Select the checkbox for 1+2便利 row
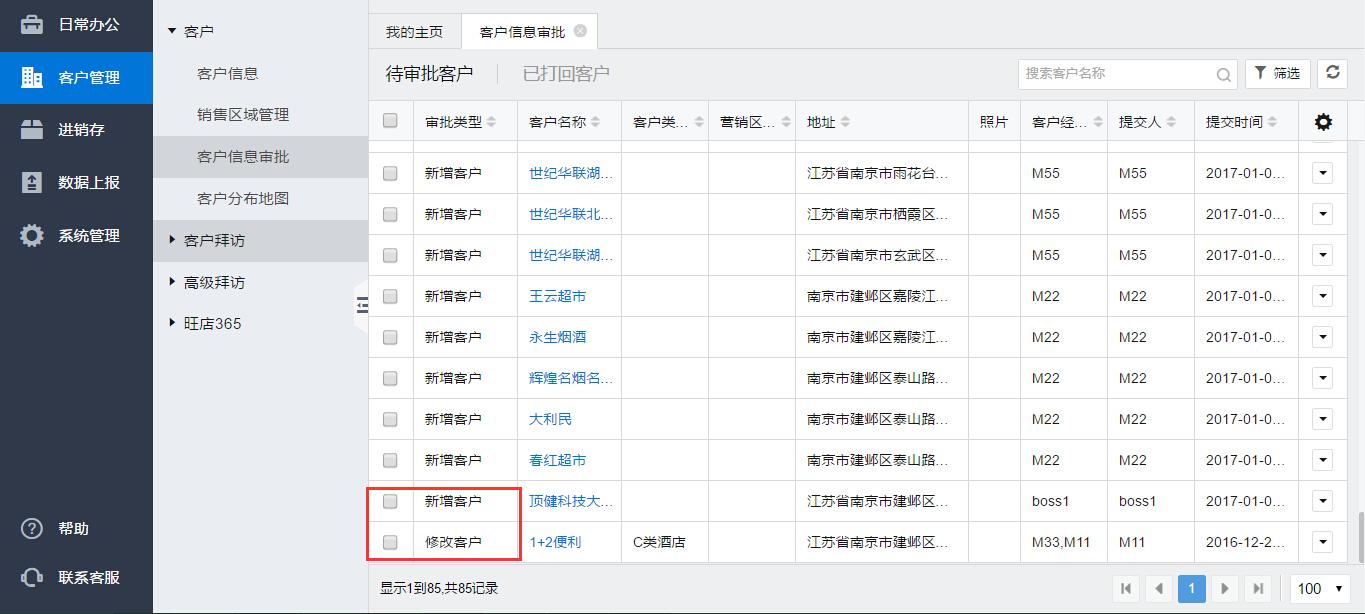Screen dimensions: 1365x614 pos(390,542)
